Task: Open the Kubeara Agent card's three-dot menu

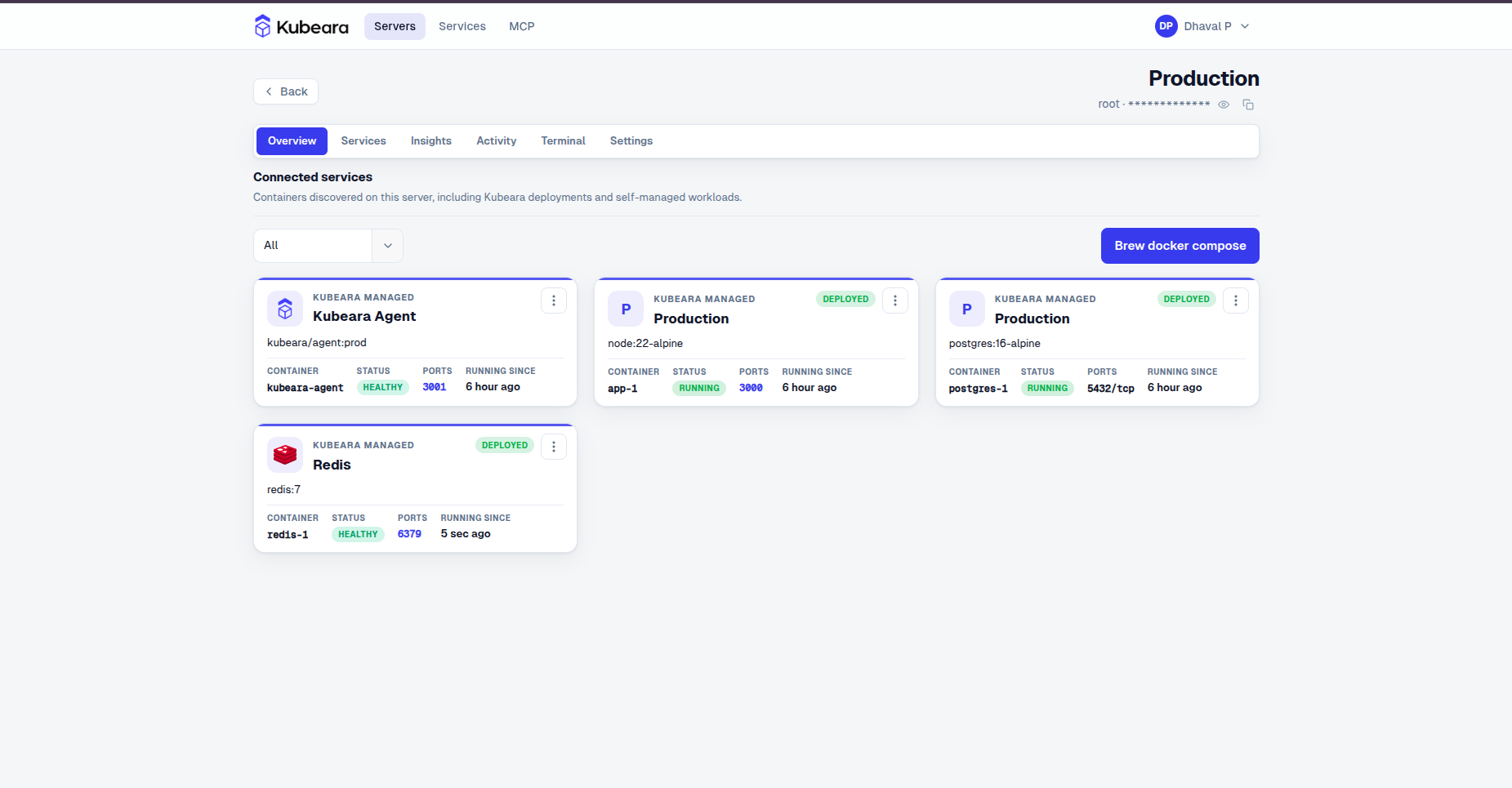Action: click(x=554, y=301)
